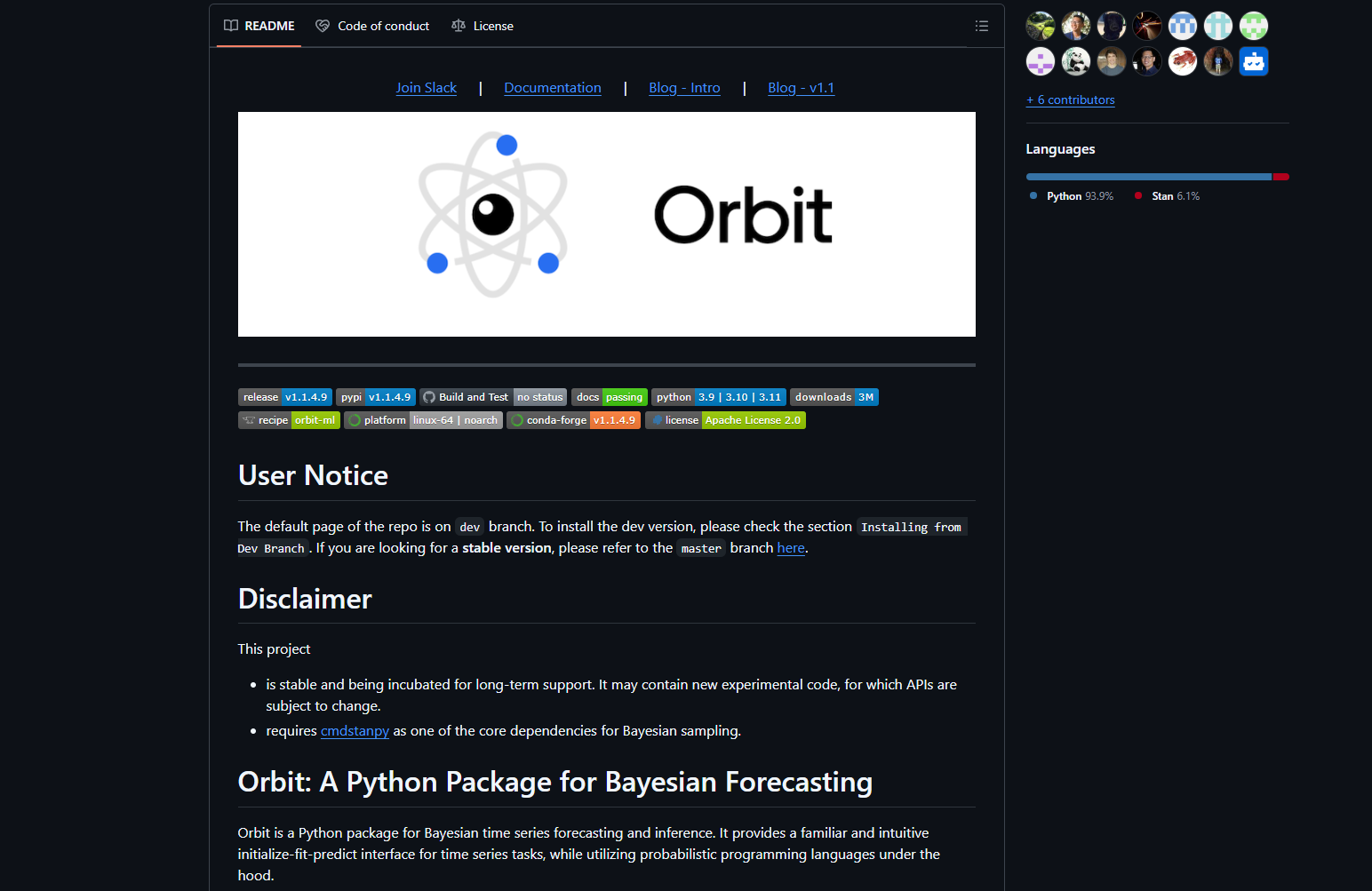The height and width of the screenshot is (891, 1372).
Task: Switch to the License tab
Action: pos(483,26)
